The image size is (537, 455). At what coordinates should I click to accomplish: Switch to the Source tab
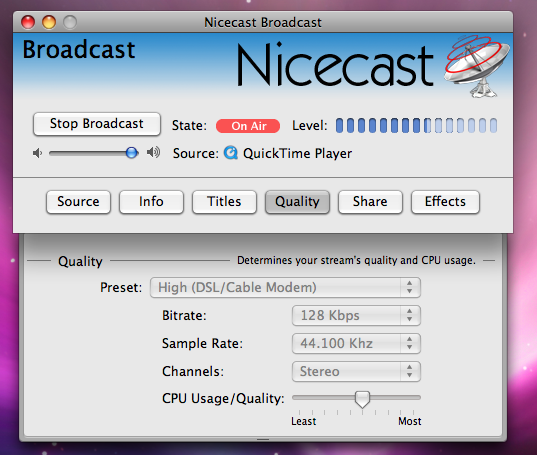(x=78, y=202)
